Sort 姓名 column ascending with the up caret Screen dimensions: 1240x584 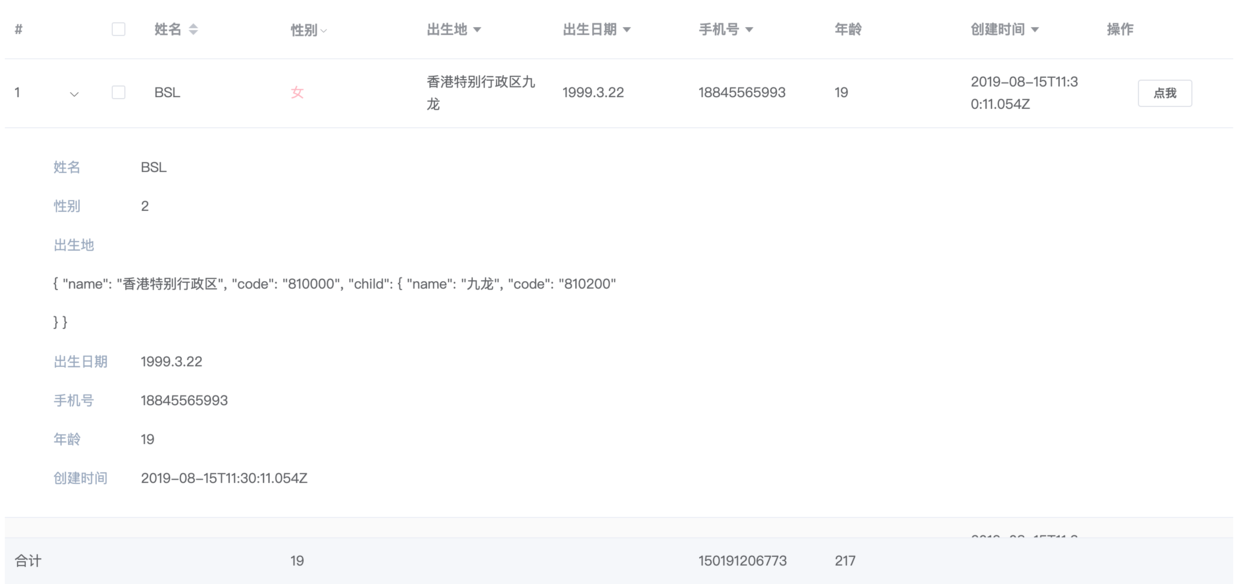click(193, 27)
